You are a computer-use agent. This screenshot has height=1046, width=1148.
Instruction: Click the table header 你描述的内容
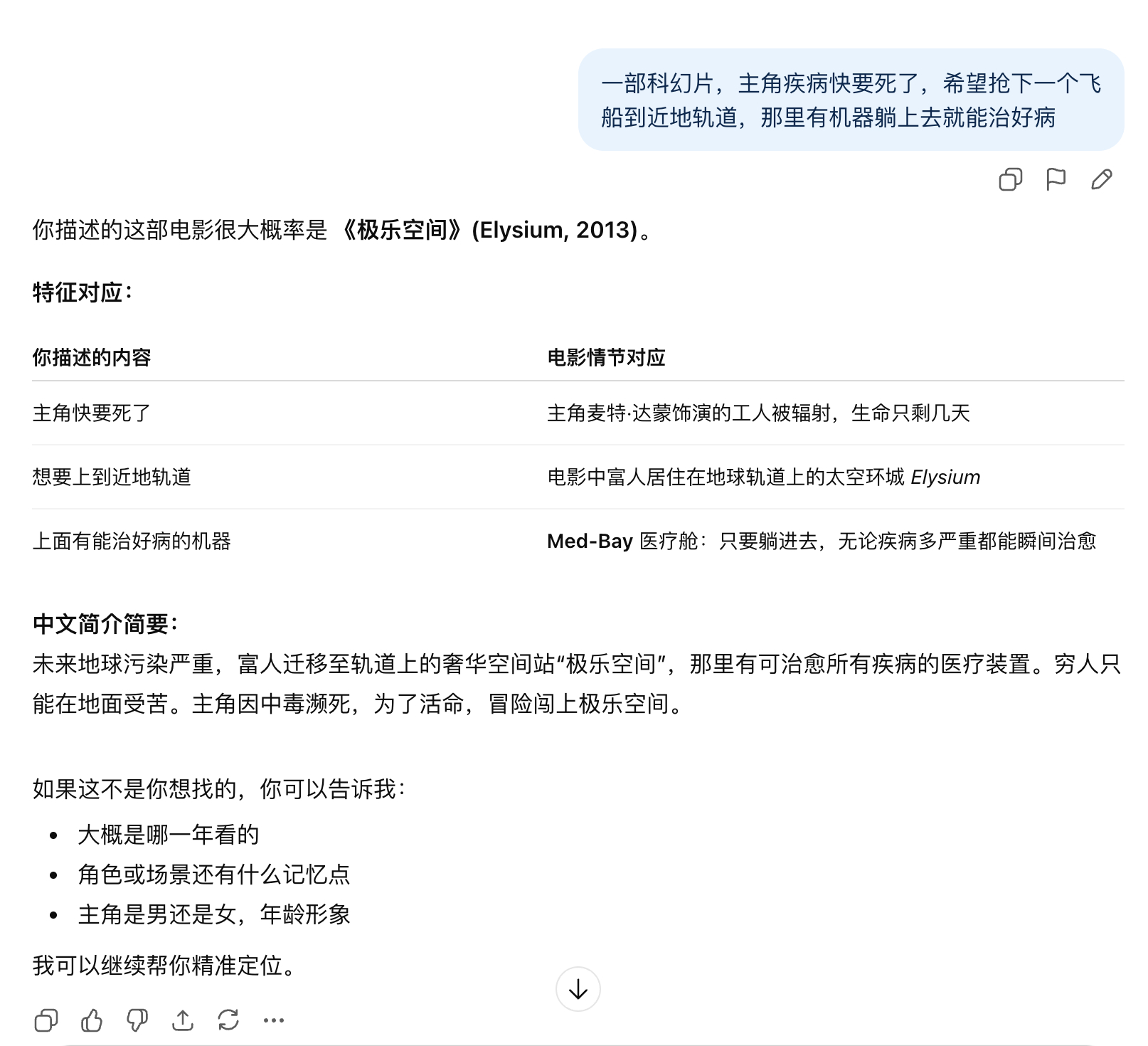pos(92,357)
